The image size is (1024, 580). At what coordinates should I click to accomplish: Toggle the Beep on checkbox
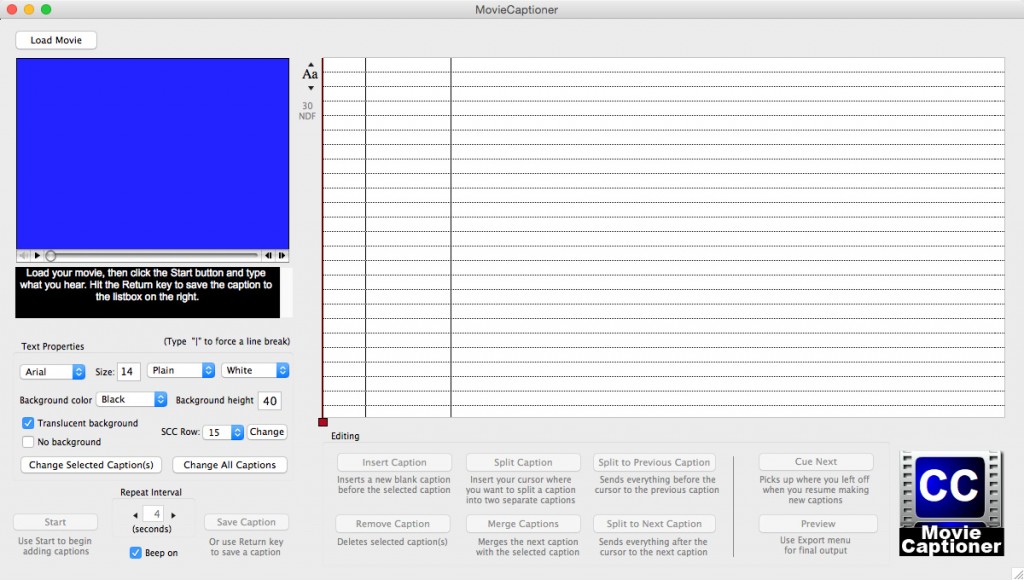pyautogui.click(x=135, y=553)
